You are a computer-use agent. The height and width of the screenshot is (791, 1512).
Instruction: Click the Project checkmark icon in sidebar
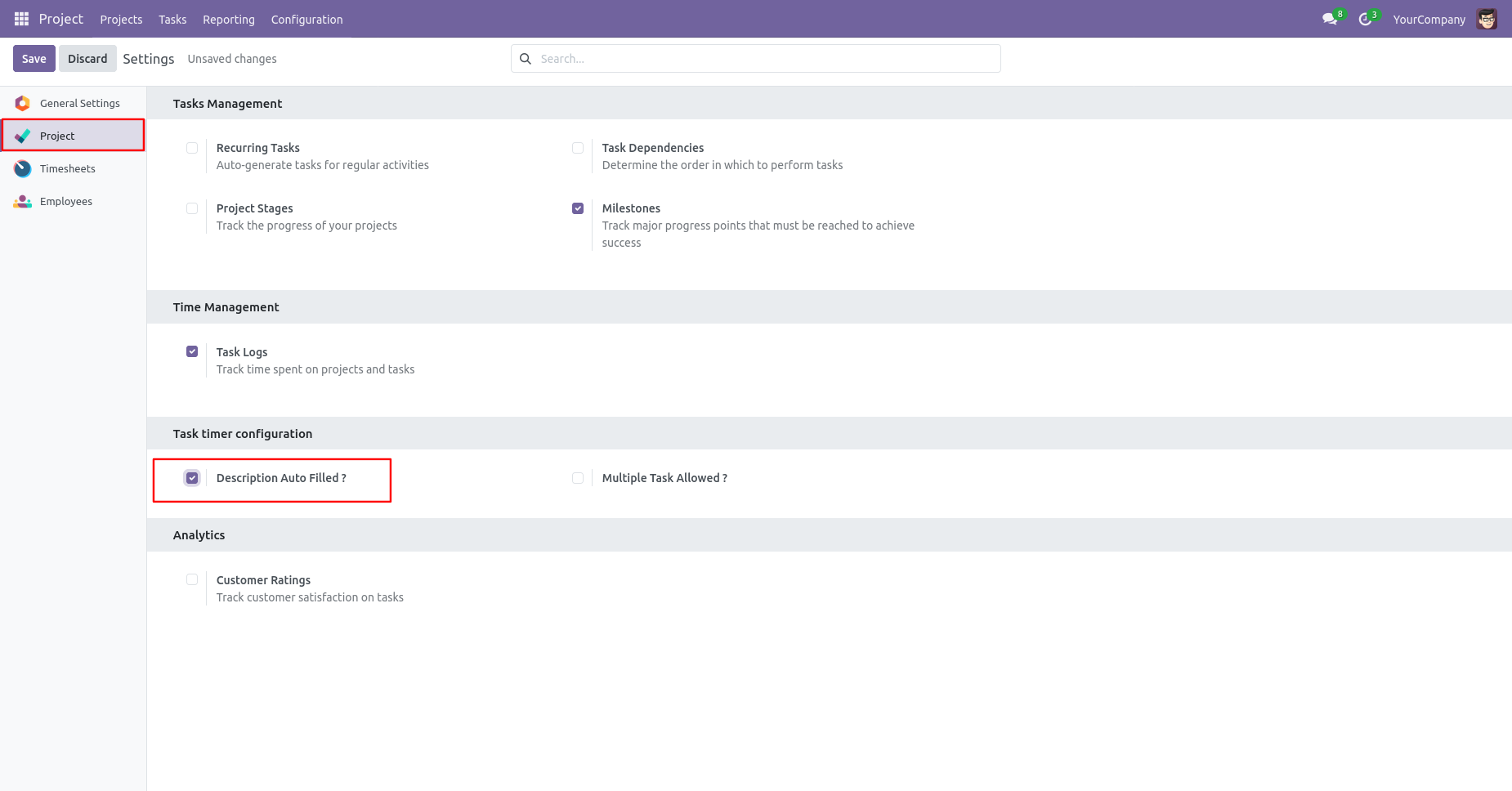(x=23, y=136)
